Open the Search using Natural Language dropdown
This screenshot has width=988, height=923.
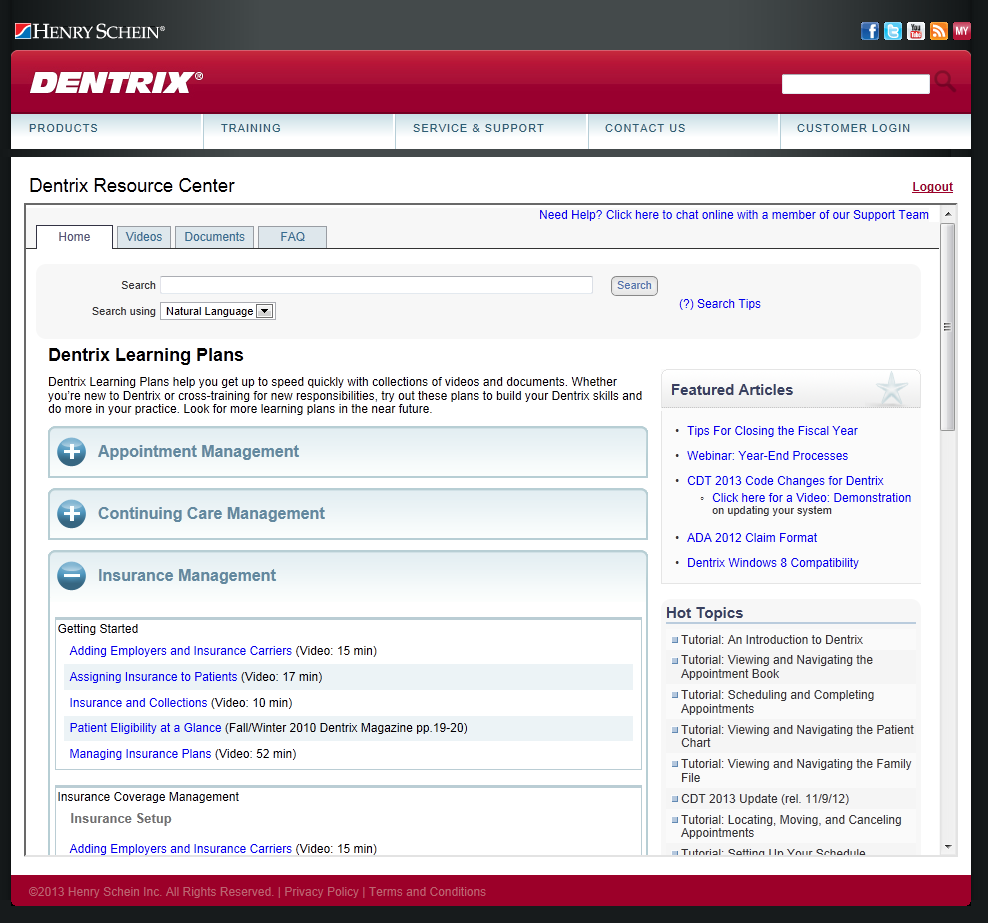pyautogui.click(x=217, y=311)
